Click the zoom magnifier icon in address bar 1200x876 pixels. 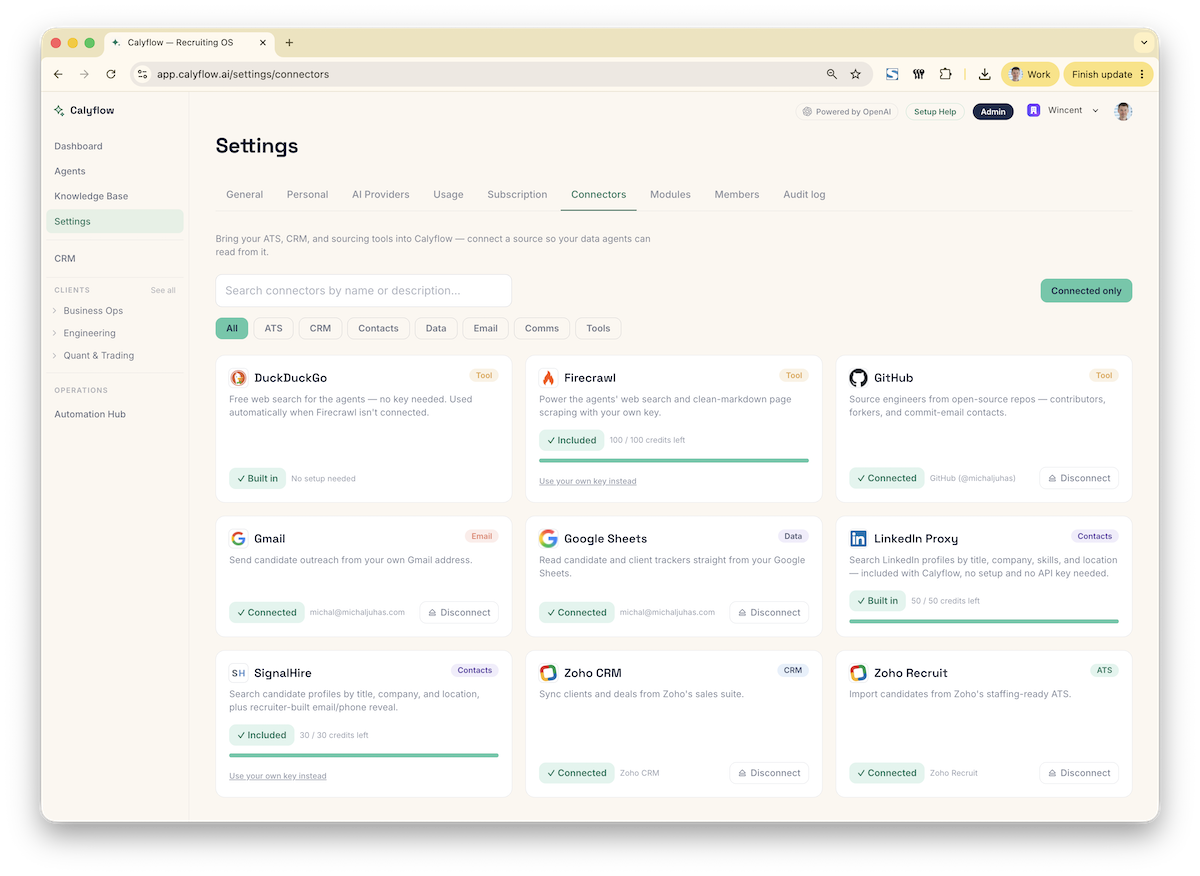(832, 74)
